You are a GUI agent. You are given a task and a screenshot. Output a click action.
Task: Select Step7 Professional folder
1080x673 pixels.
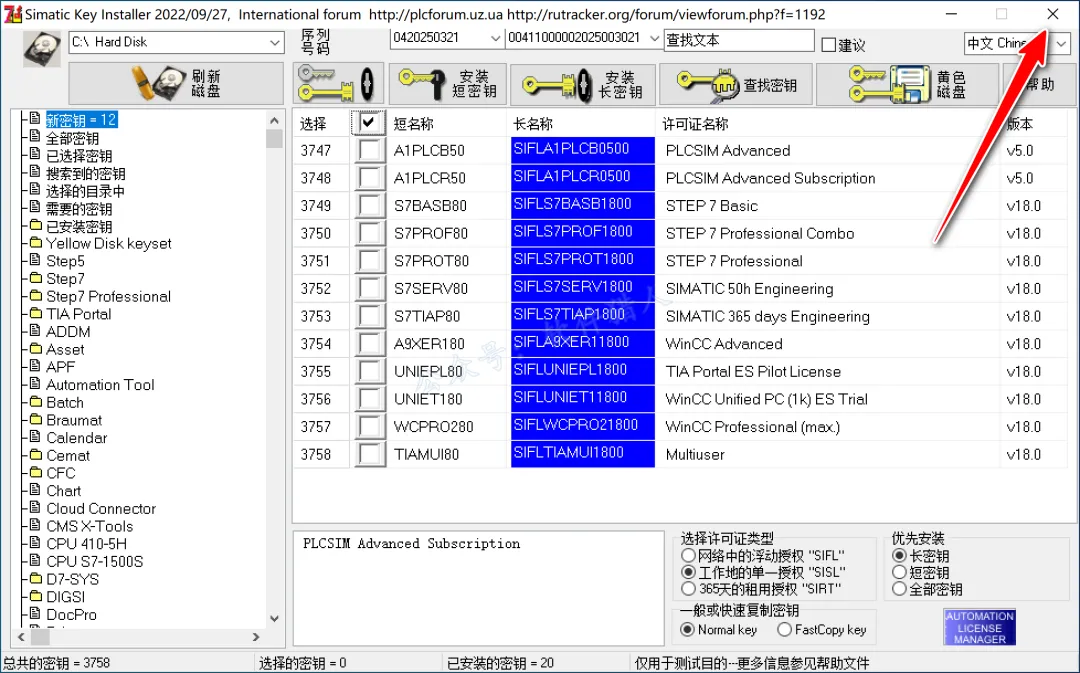(108, 296)
